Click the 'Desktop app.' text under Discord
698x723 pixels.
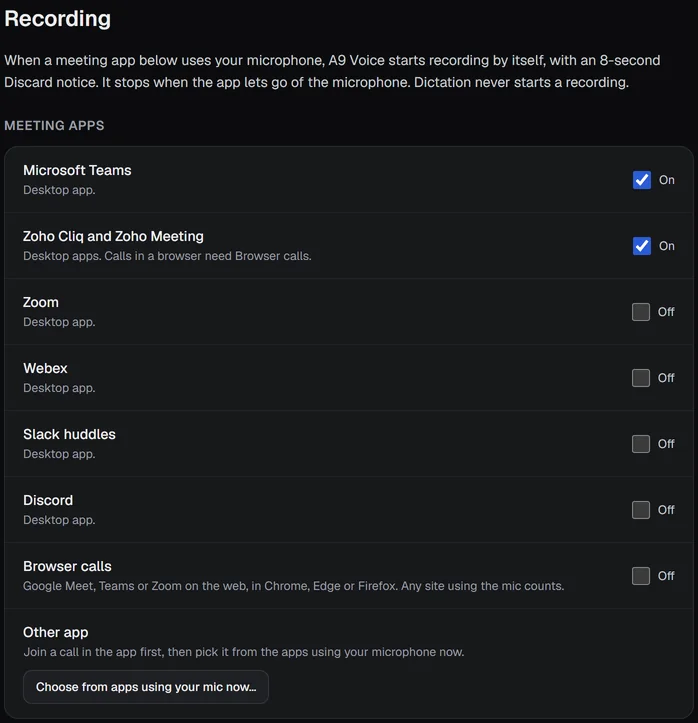(59, 520)
